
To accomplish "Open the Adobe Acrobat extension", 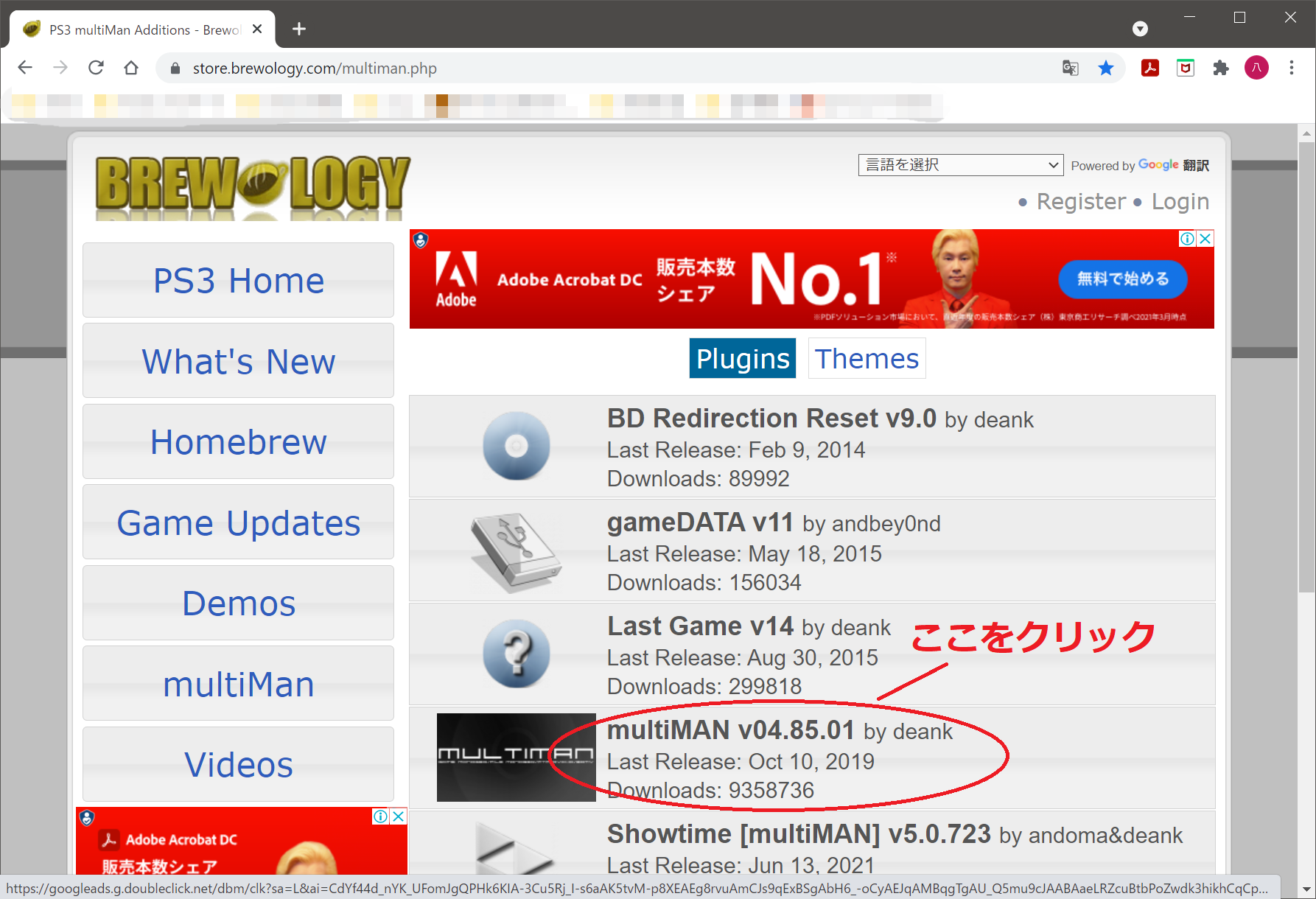I will pos(1149,68).
